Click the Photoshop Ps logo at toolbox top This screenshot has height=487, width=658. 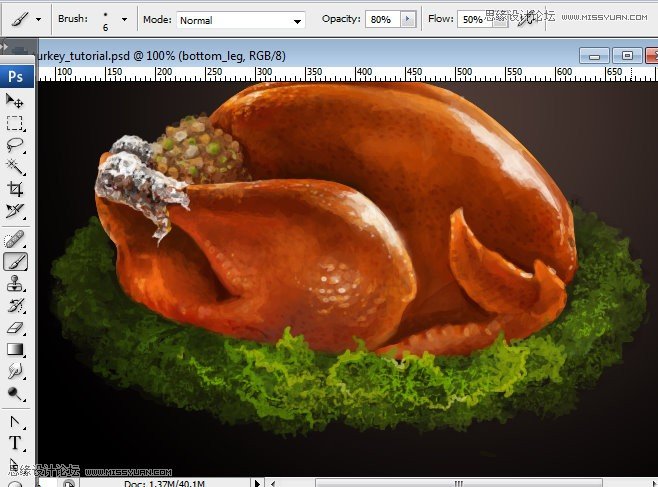(x=16, y=76)
